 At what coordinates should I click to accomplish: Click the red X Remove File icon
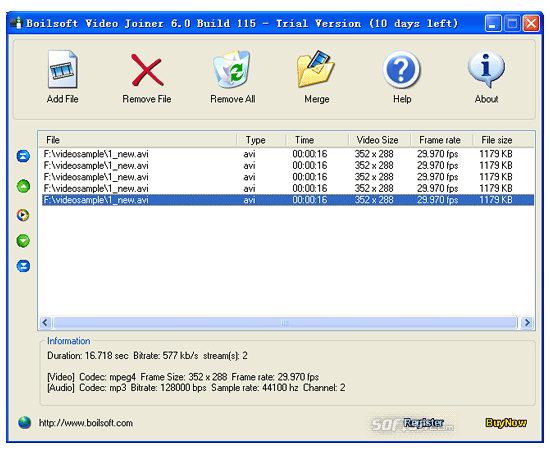tap(147, 70)
